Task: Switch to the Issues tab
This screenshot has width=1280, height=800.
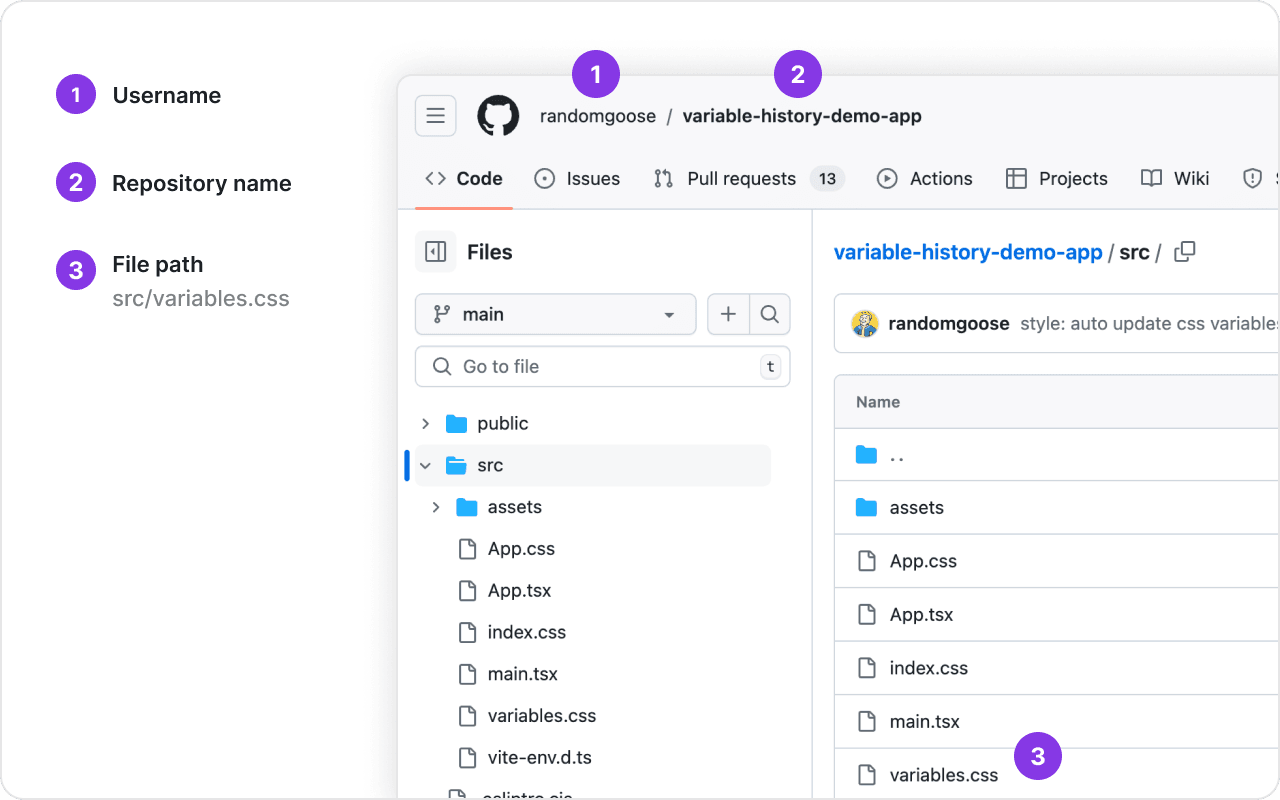Action: click(x=577, y=179)
